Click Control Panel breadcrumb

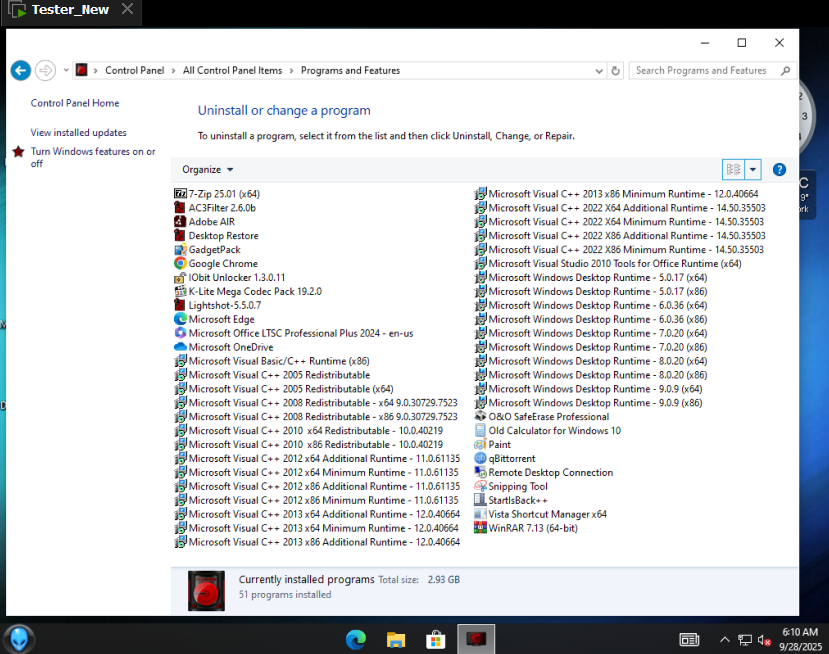coord(134,70)
